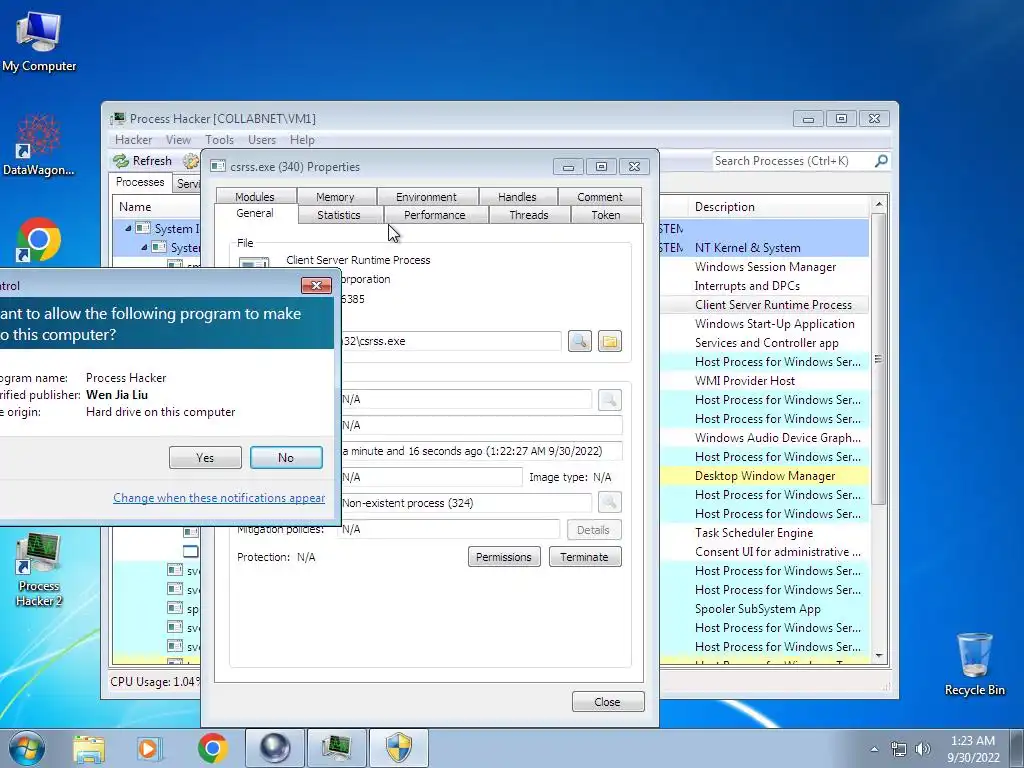1024x768 pixels.
Task: Switch to the Comment tab
Action: point(600,197)
